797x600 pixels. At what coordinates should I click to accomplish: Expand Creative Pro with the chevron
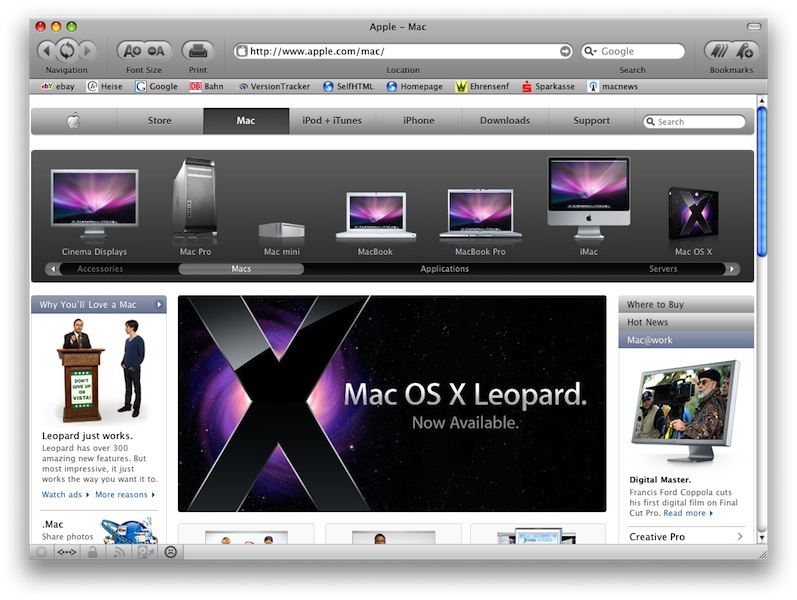[x=740, y=537]
